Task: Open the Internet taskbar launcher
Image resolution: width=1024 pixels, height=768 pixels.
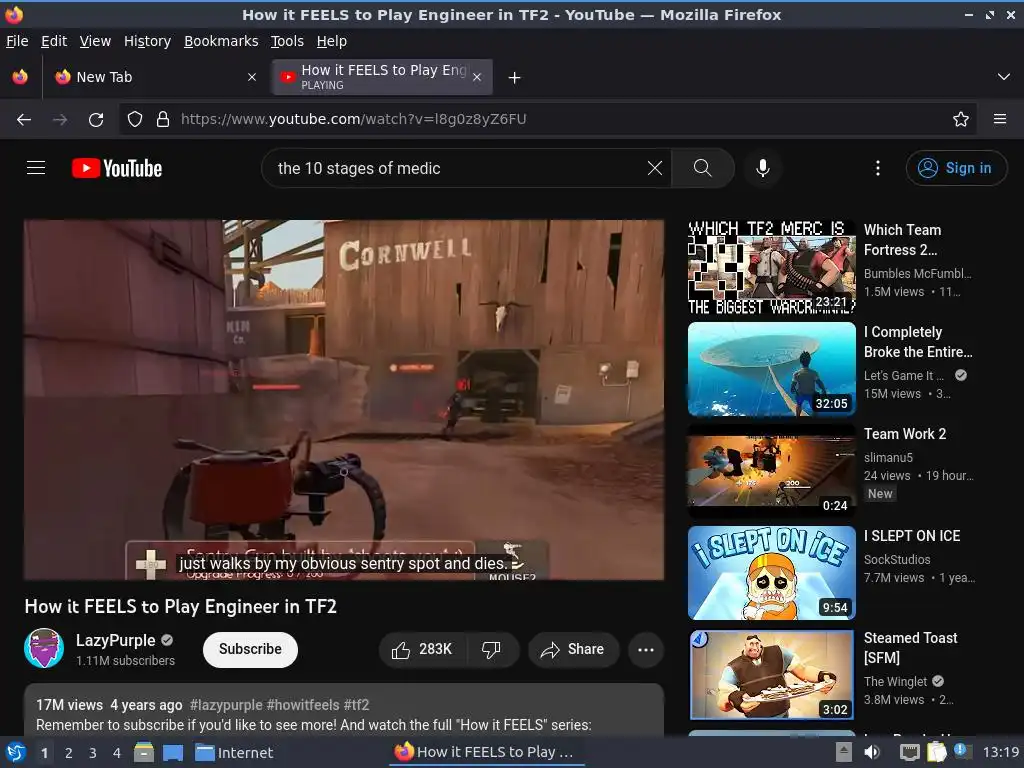Action: (x=234, y=752)
